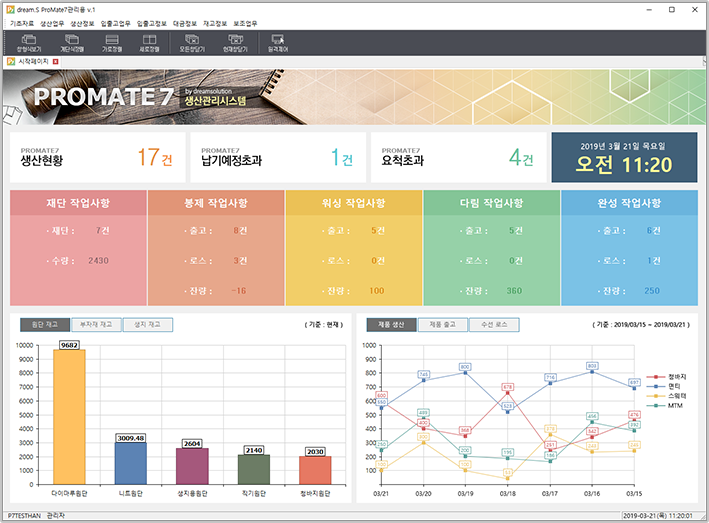Click the 창형식보기 window view icon
Image resolution: width=709 pixels, height=523 pixels.
28,43
